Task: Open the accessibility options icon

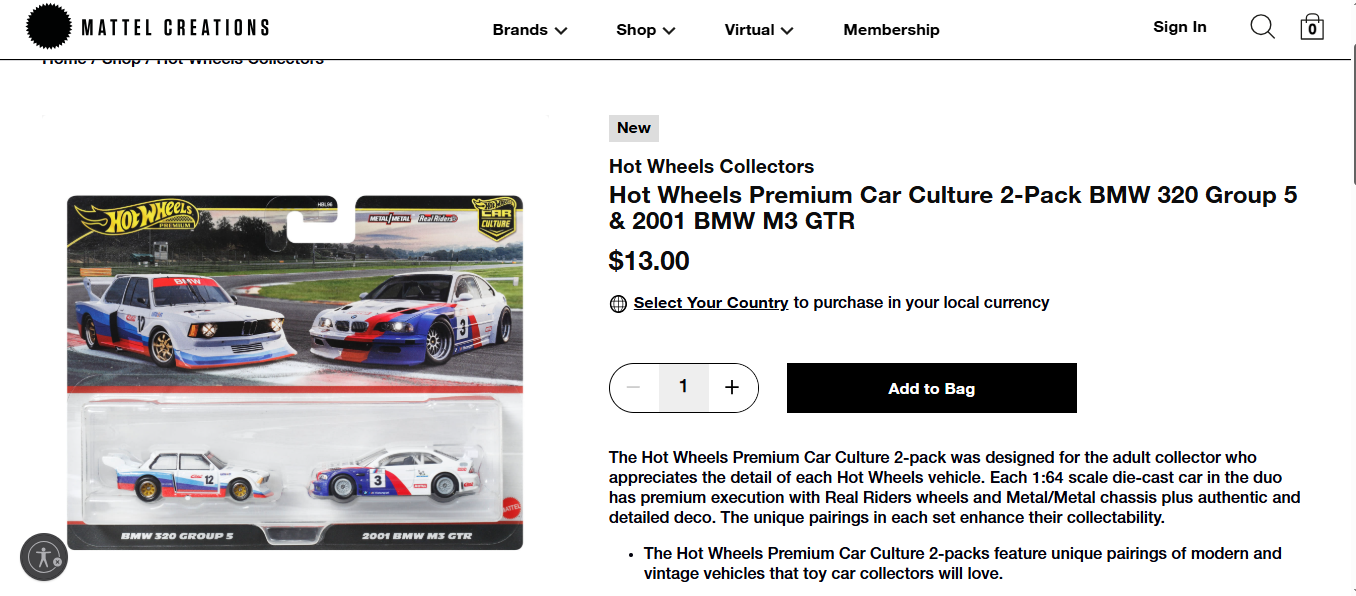Action: tap(43, 557)
